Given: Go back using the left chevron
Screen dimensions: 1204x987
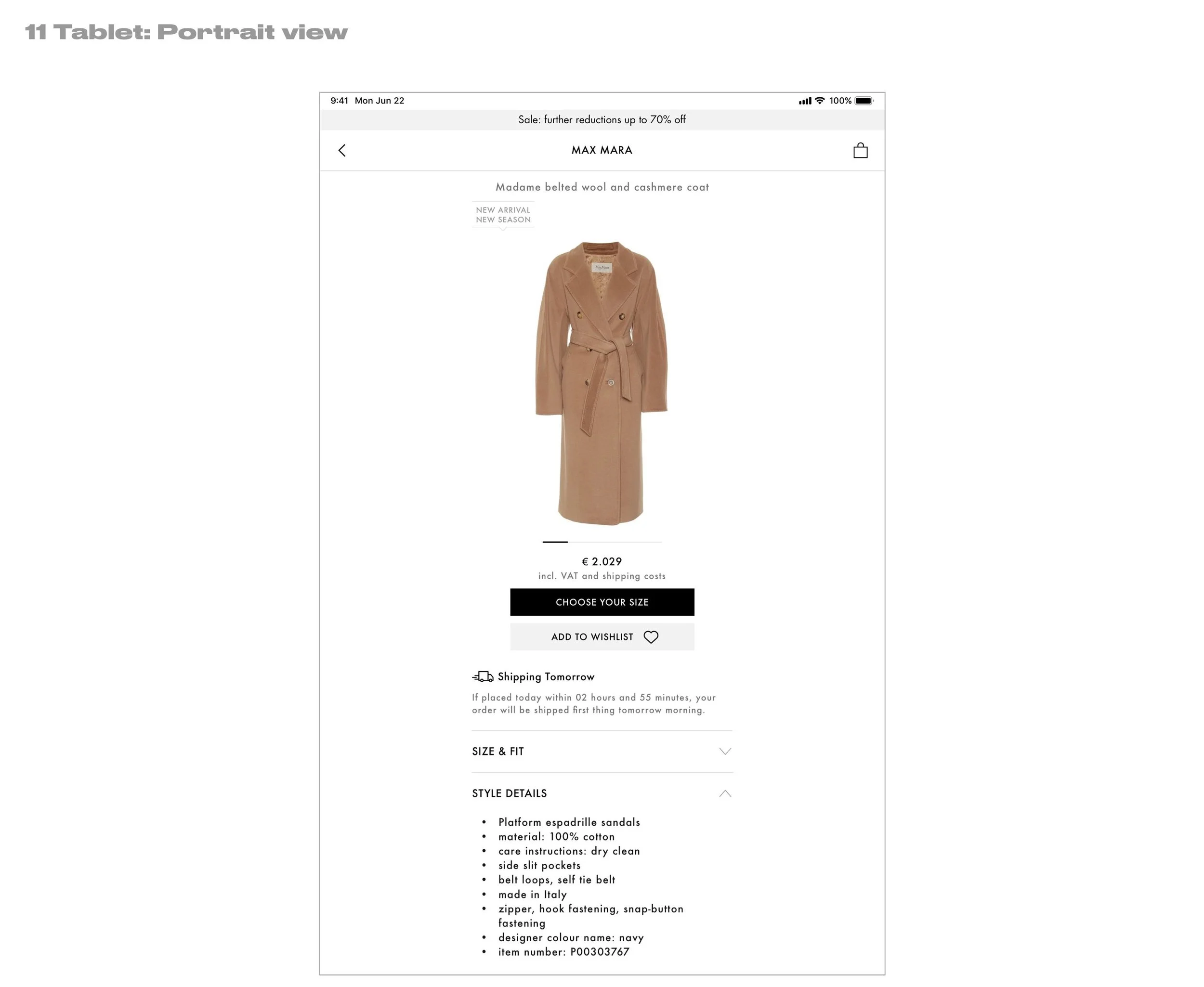Looking at the screenshot, I should click(342, 150).
